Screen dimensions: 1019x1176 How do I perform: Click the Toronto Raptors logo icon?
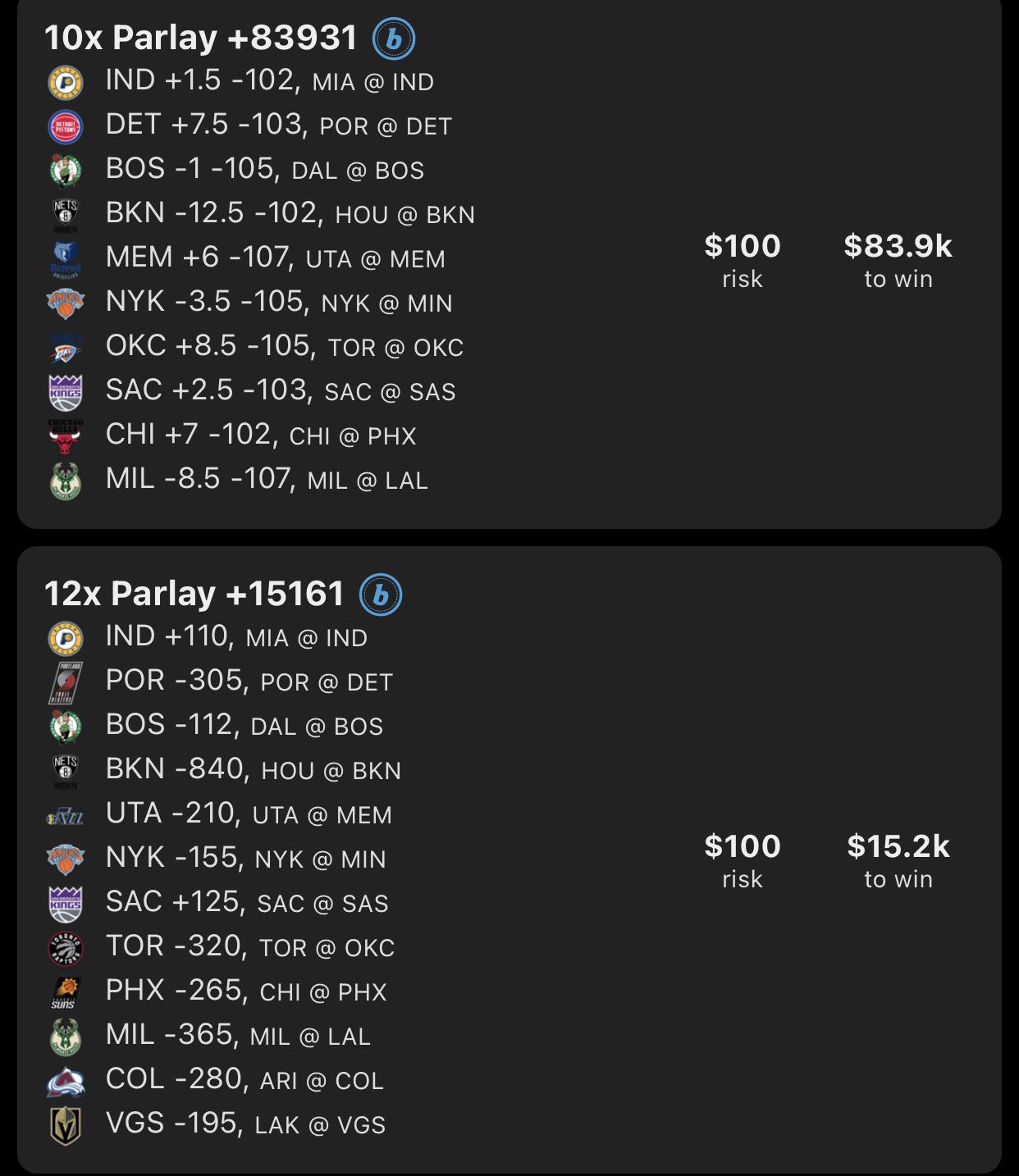[x=67, y=946]
